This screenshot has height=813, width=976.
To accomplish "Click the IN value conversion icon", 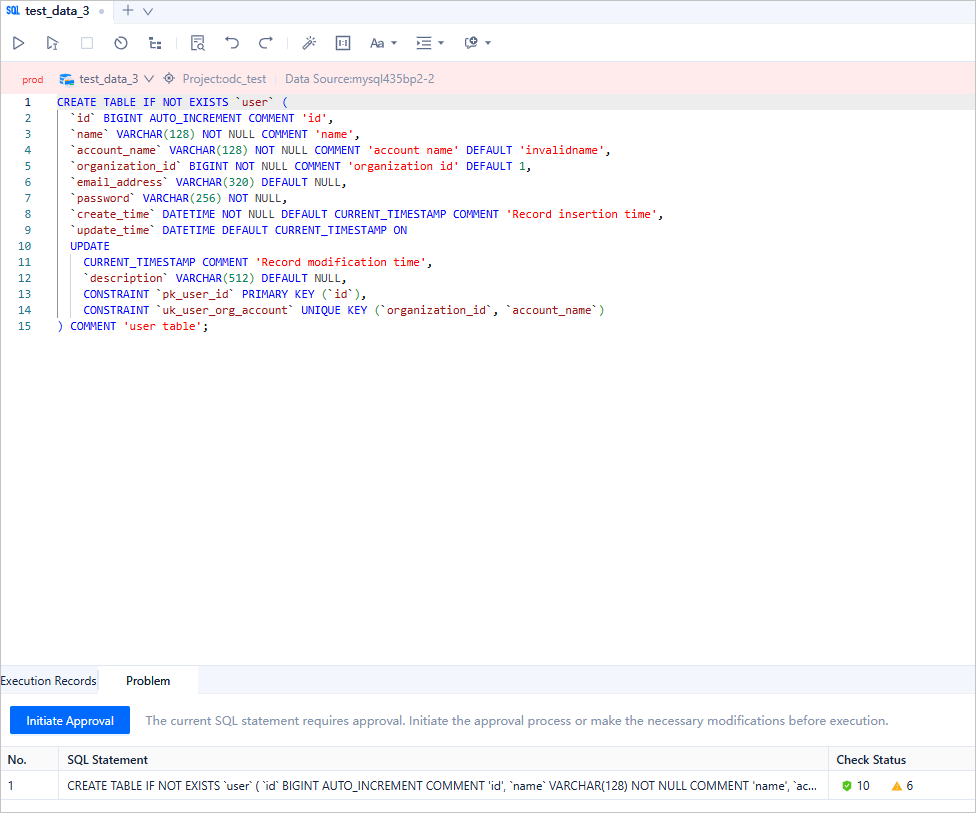I will click(343, 43).
